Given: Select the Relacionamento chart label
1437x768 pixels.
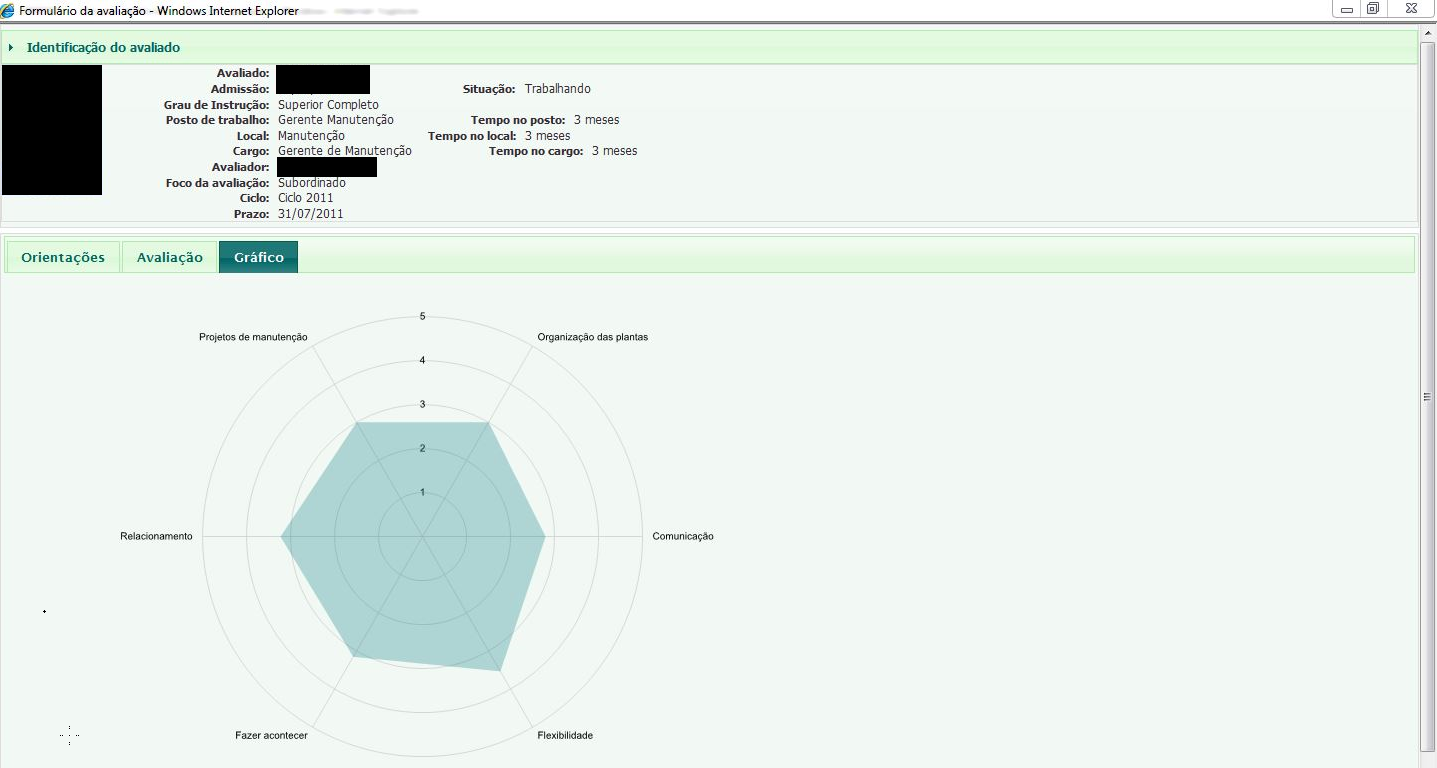Looking at the screenshot, I should pos(156,536).
